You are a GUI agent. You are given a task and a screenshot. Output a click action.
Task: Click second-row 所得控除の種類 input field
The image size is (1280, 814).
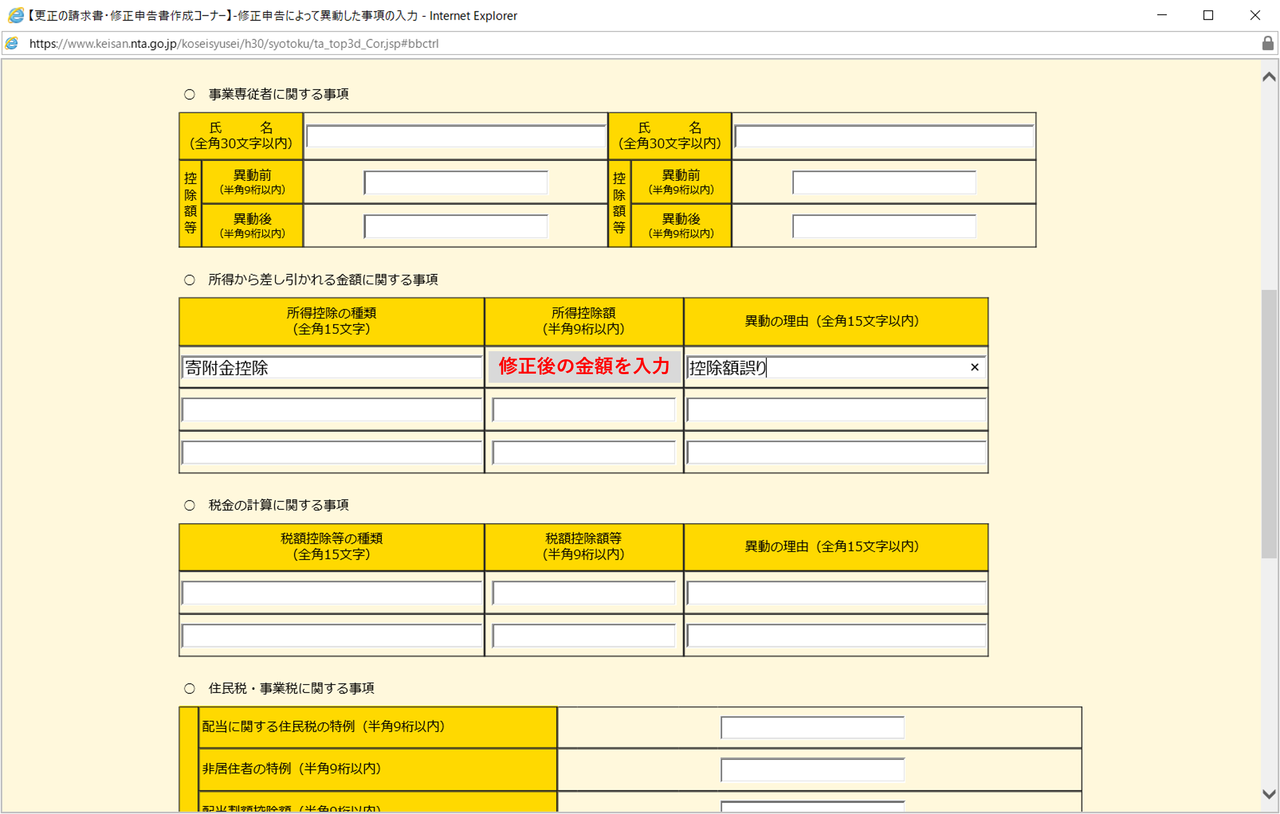coord(332,410)
